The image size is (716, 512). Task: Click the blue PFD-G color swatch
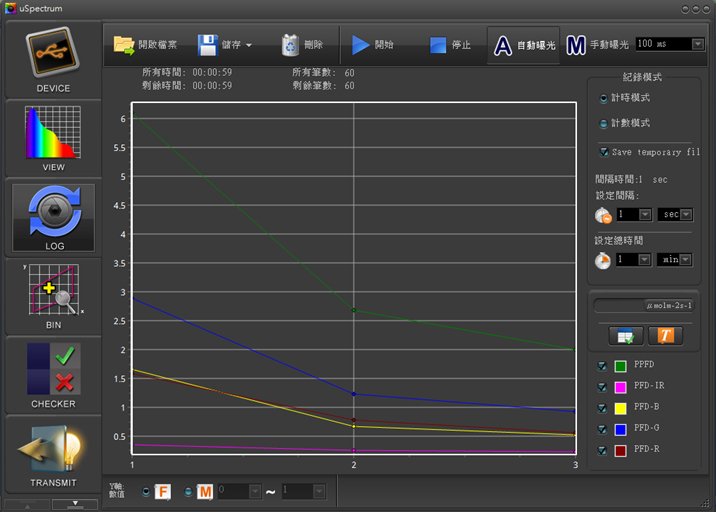pyautogui.click(x=620, y=429)
